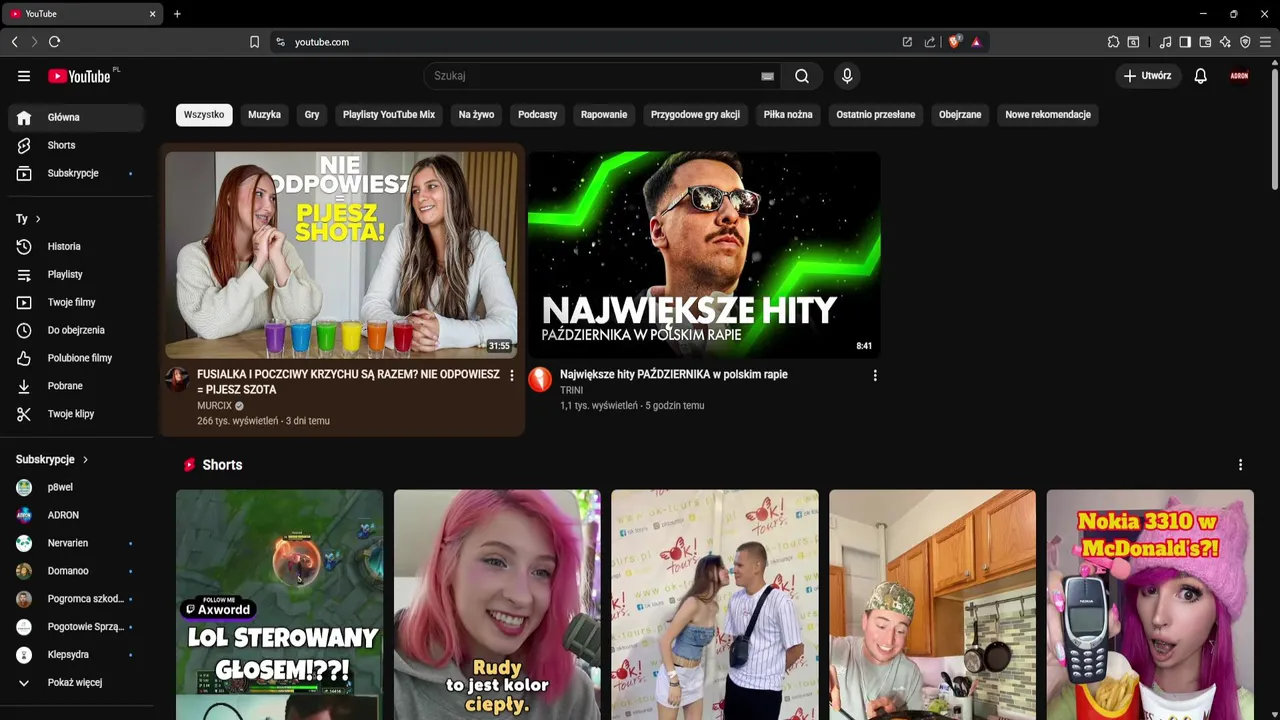The height and width of the screenshot is (720, 1280).
Task: Open the Rudy to jest kolor ciepły Short
Action: click(497, 605)
